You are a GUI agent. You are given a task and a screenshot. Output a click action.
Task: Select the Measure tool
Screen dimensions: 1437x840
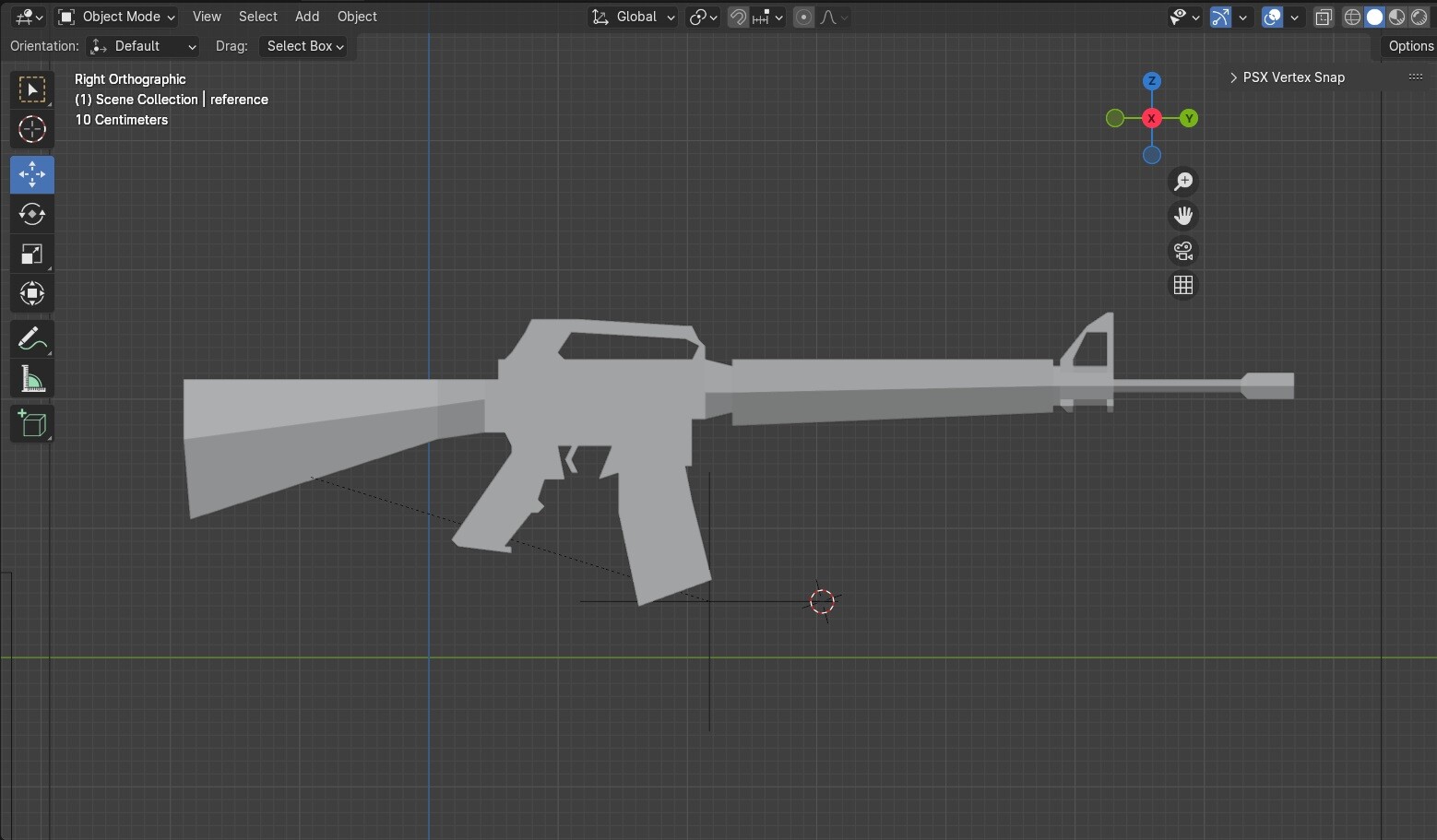[31, 377]
